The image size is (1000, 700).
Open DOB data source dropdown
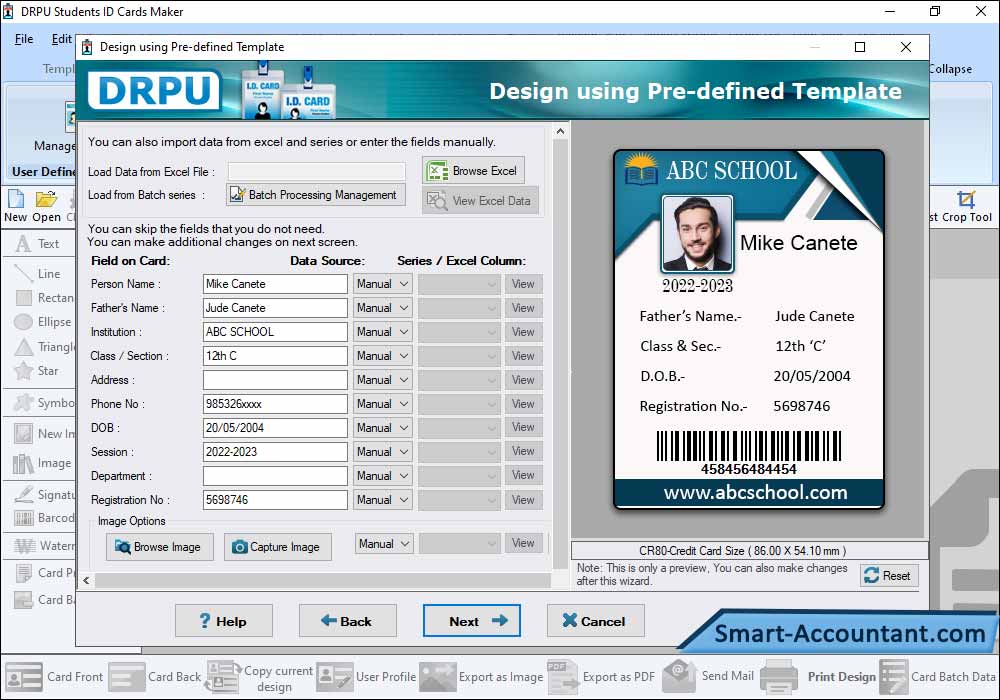[383, 428]
